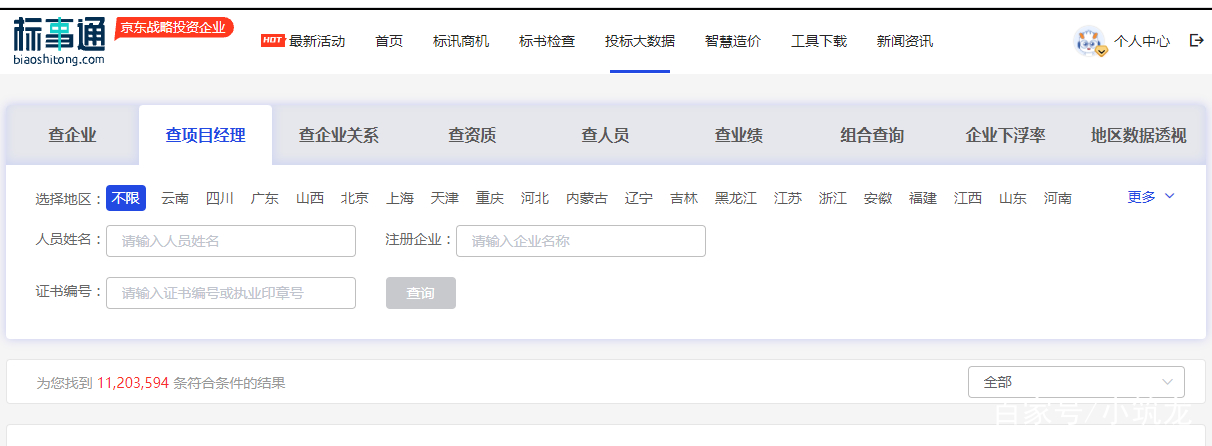The width and height of the screenshot is (1212, 446).
Task: Focus the 证书编号 input field
Action: 231,293
